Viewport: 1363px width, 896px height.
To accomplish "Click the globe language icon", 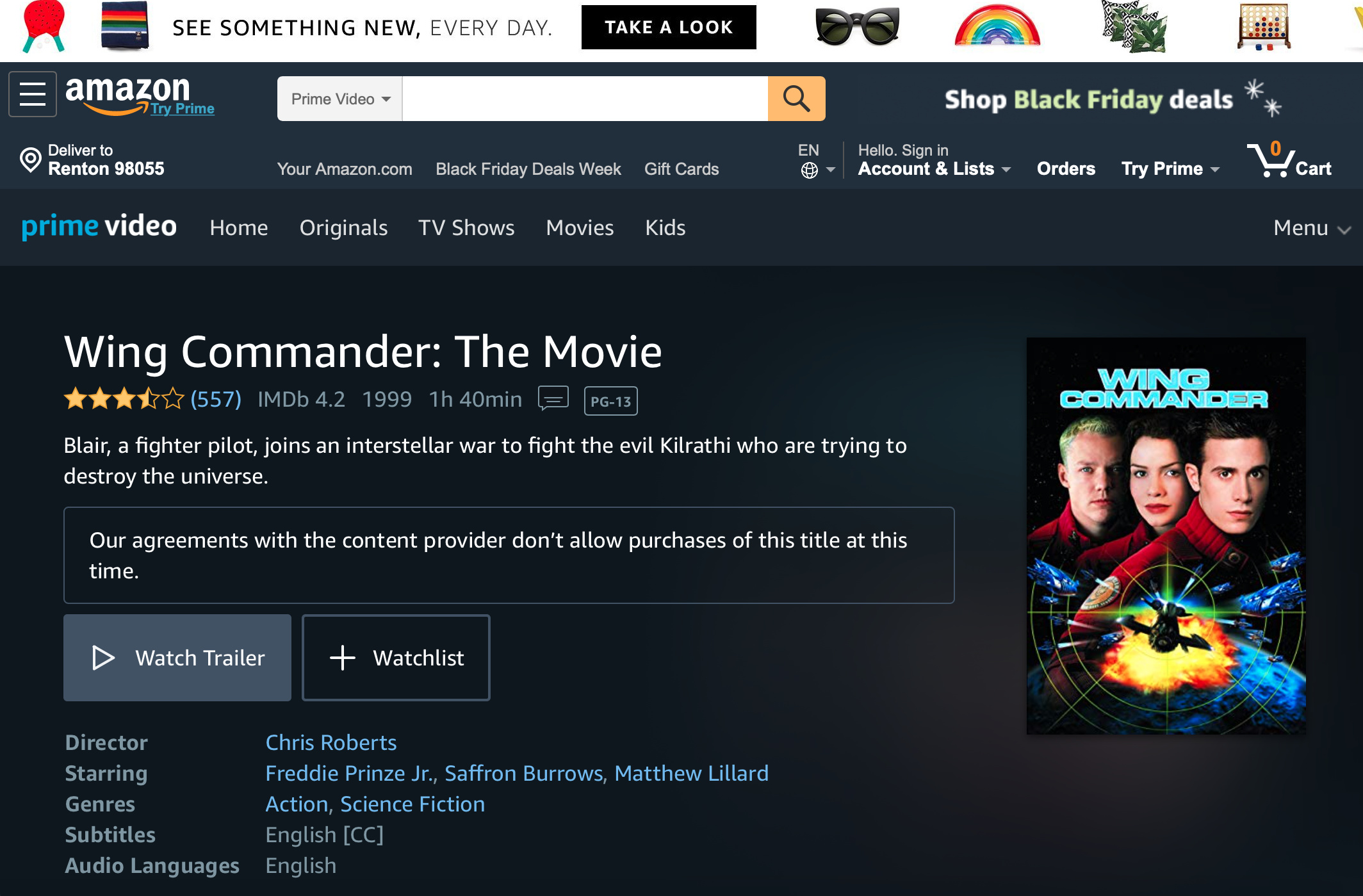I will coord(809,170).
